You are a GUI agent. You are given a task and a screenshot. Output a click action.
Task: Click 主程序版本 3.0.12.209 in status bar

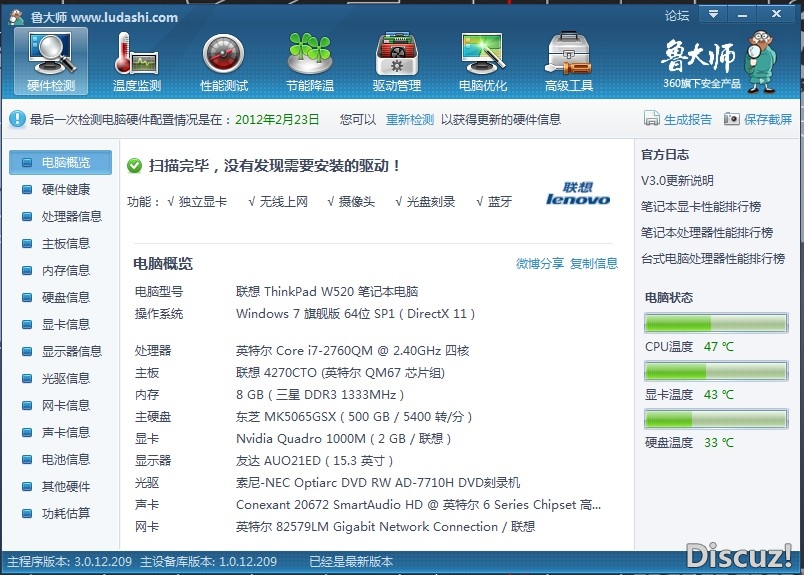tap(69, 562)
